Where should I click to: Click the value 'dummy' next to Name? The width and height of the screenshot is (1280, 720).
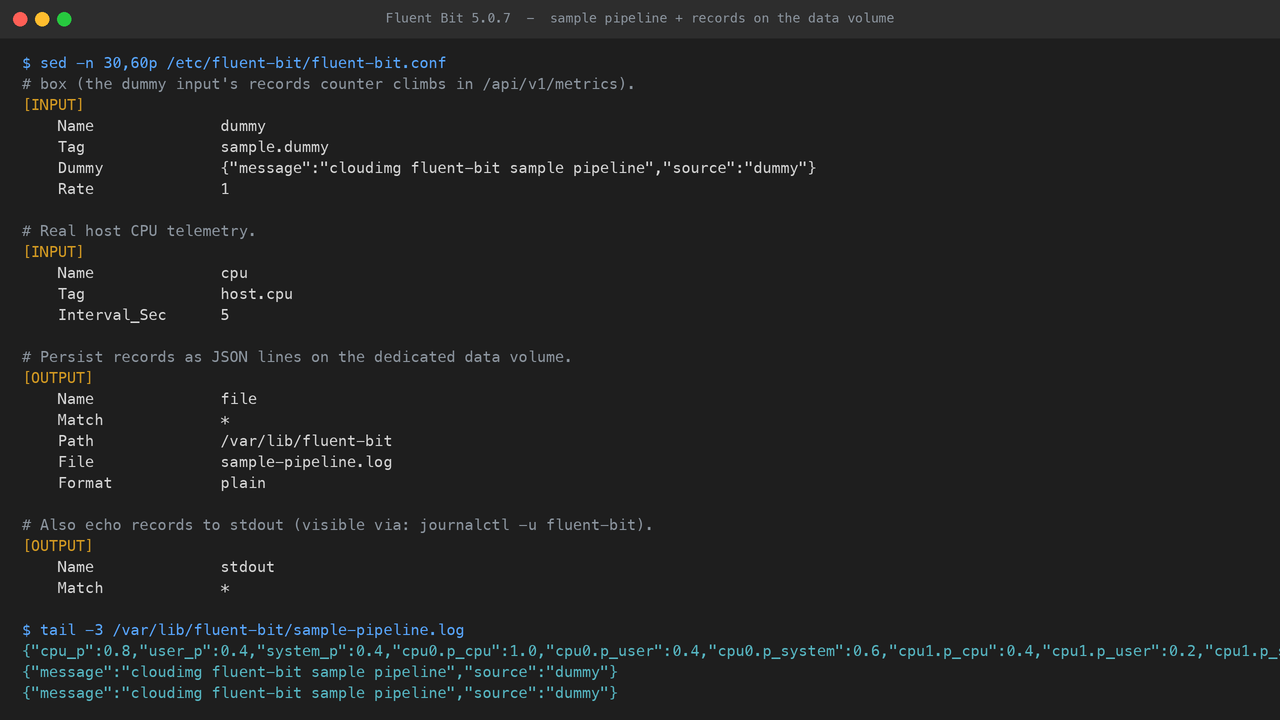[243, 126]
